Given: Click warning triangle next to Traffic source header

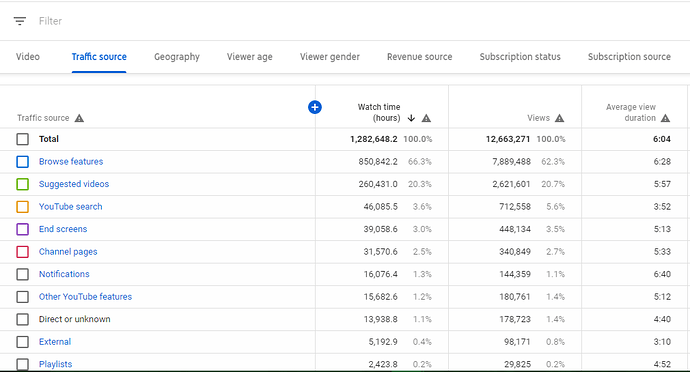Looking at the screenshot, I should coord(79,118).
